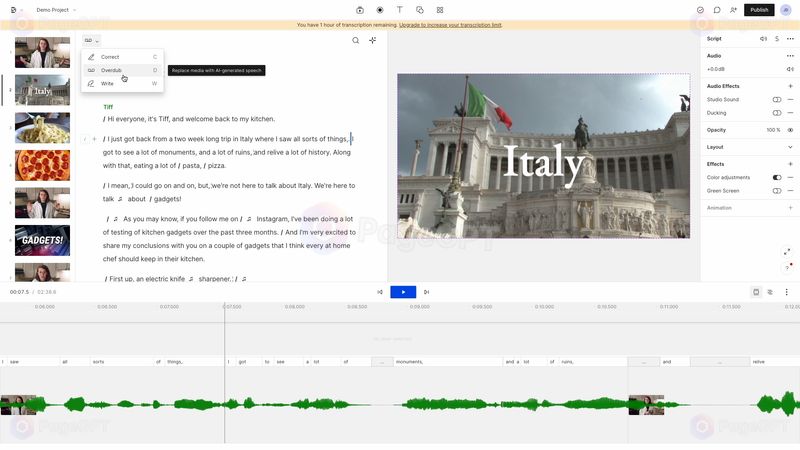Open the Shapes tool icon

(x=419, y=10)
